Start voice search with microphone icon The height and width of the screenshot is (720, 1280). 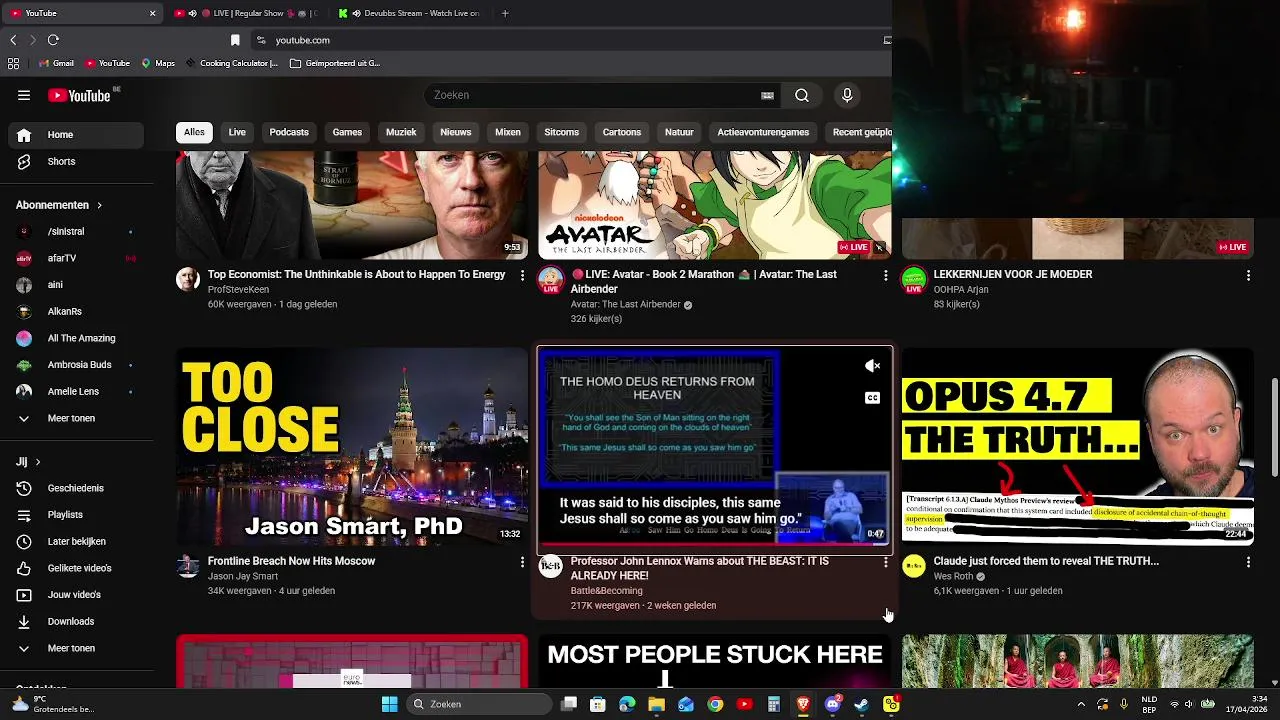[847, 95]
